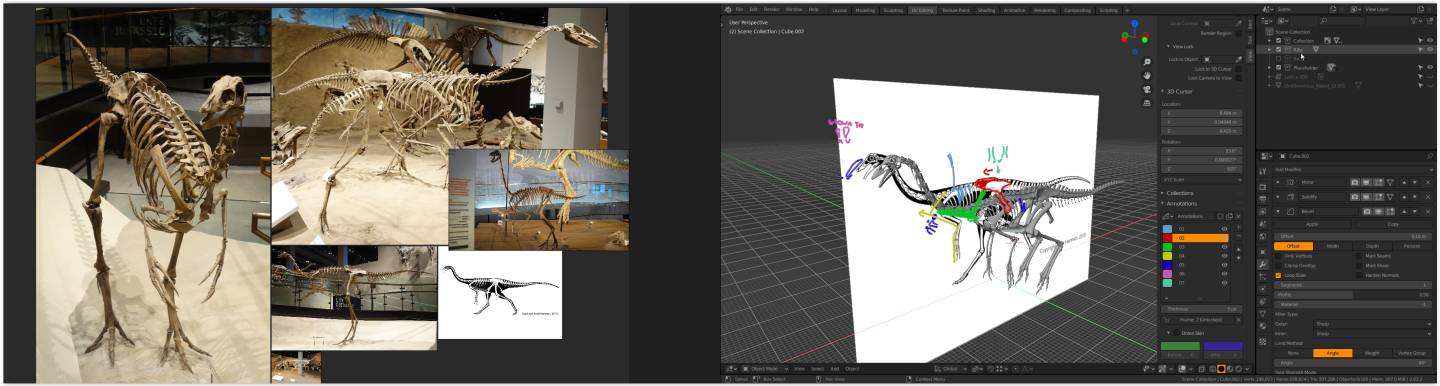
Task: Click the 3D Cursor Location X field
Action: click(x=1201, y=113)
